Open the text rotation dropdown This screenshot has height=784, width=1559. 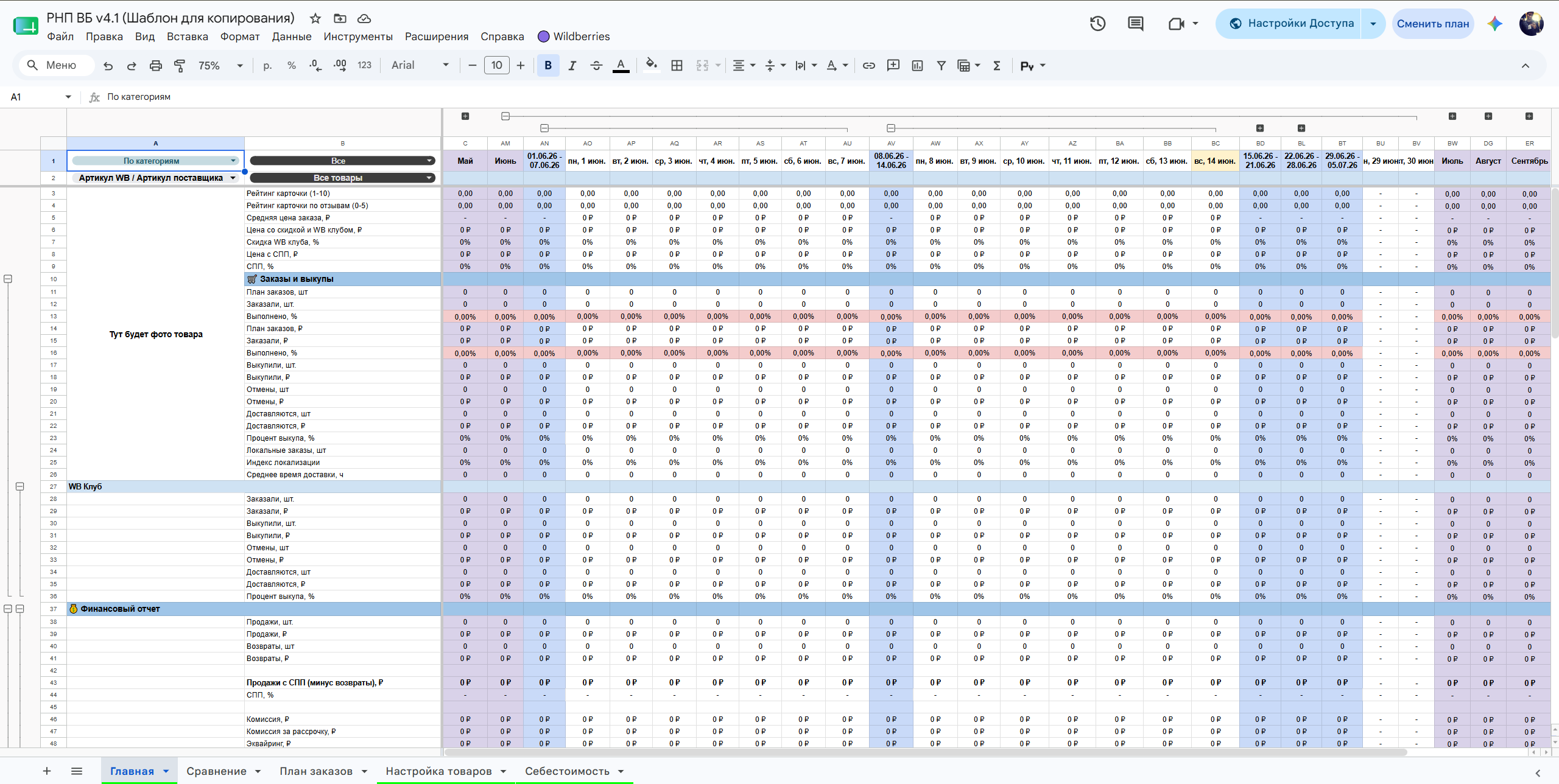pos(837,66)
